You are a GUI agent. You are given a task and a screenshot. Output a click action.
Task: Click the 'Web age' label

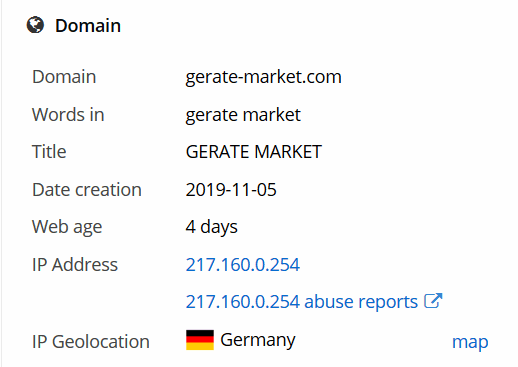[67, 227]
